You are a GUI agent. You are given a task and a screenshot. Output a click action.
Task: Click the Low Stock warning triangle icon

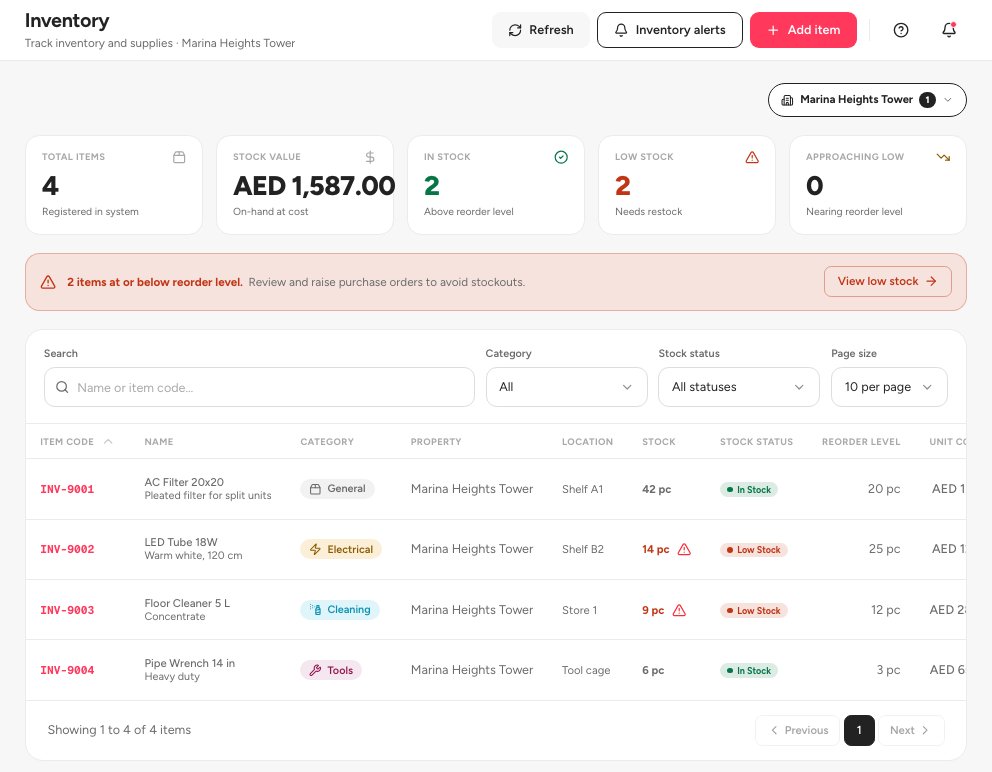pyautogui.click(x=752, y=157)
